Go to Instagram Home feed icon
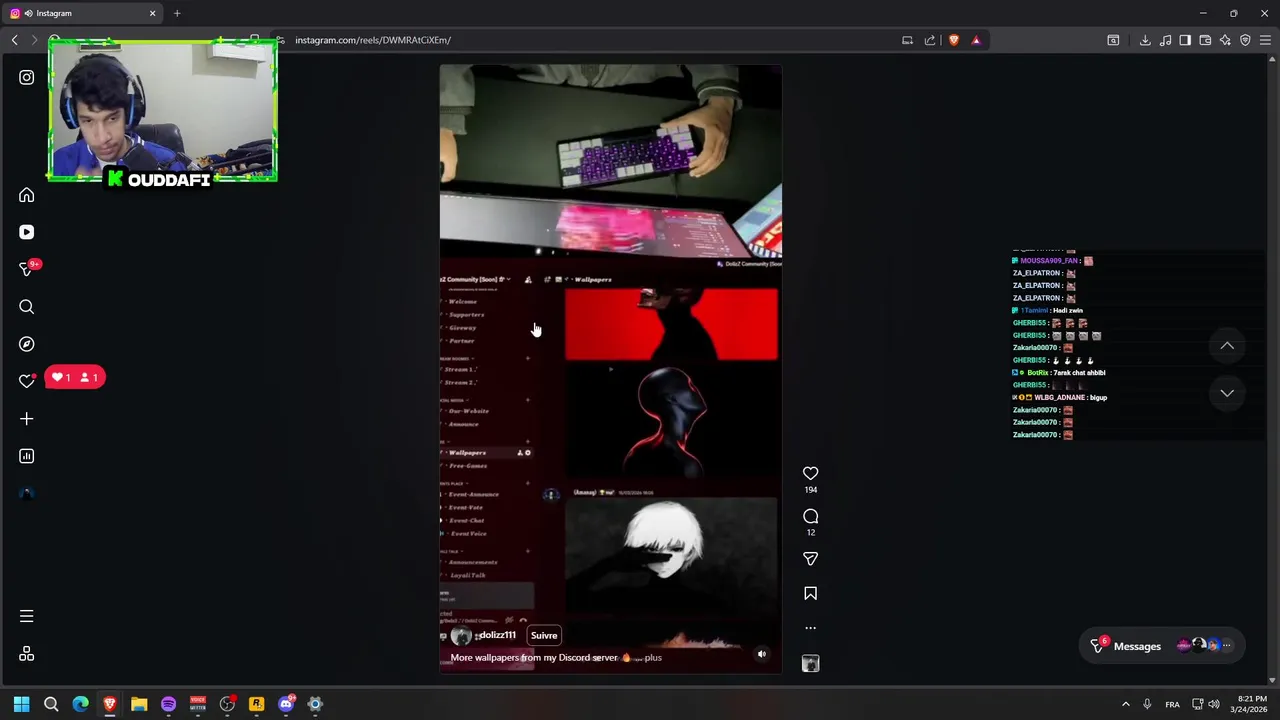This screenshot has height=720, width=1280. pos(27,195)
